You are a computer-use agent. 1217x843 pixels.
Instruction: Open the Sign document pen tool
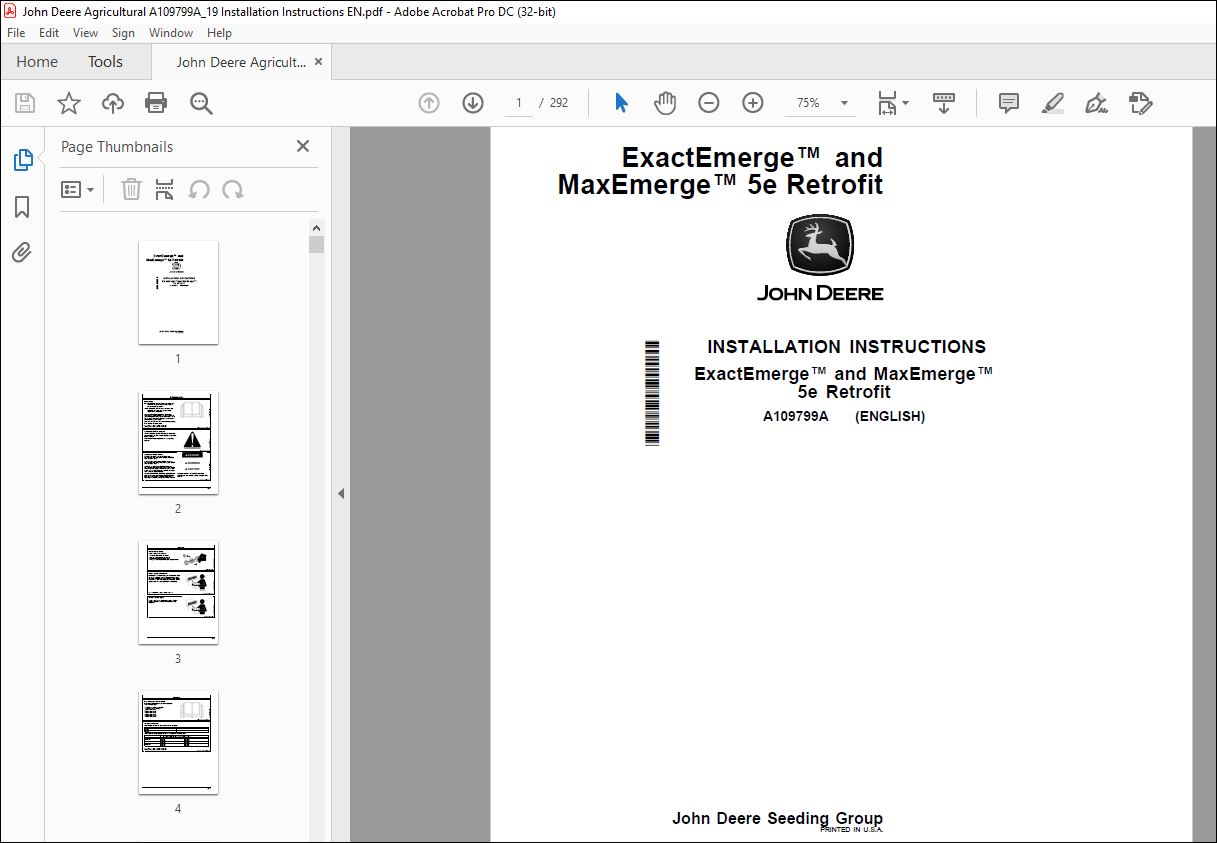point(1097,103)
